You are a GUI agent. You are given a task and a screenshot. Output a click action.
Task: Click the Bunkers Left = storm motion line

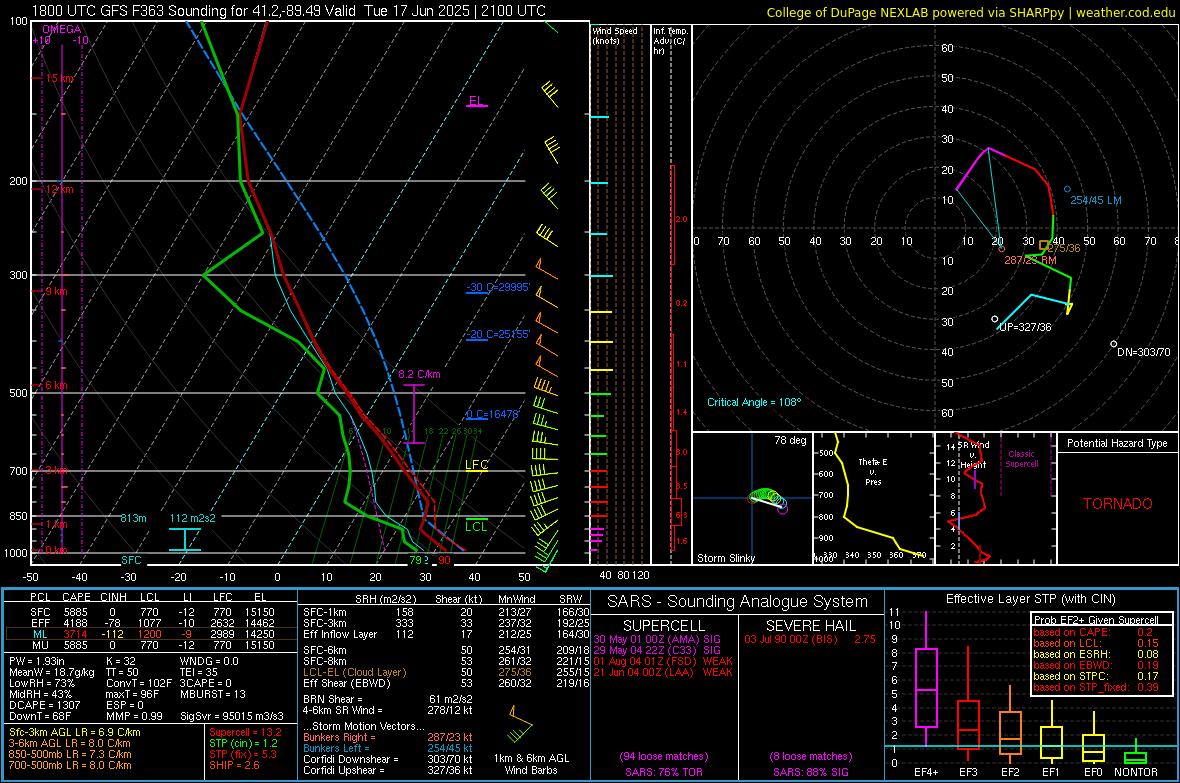click(x=388, y=748)
